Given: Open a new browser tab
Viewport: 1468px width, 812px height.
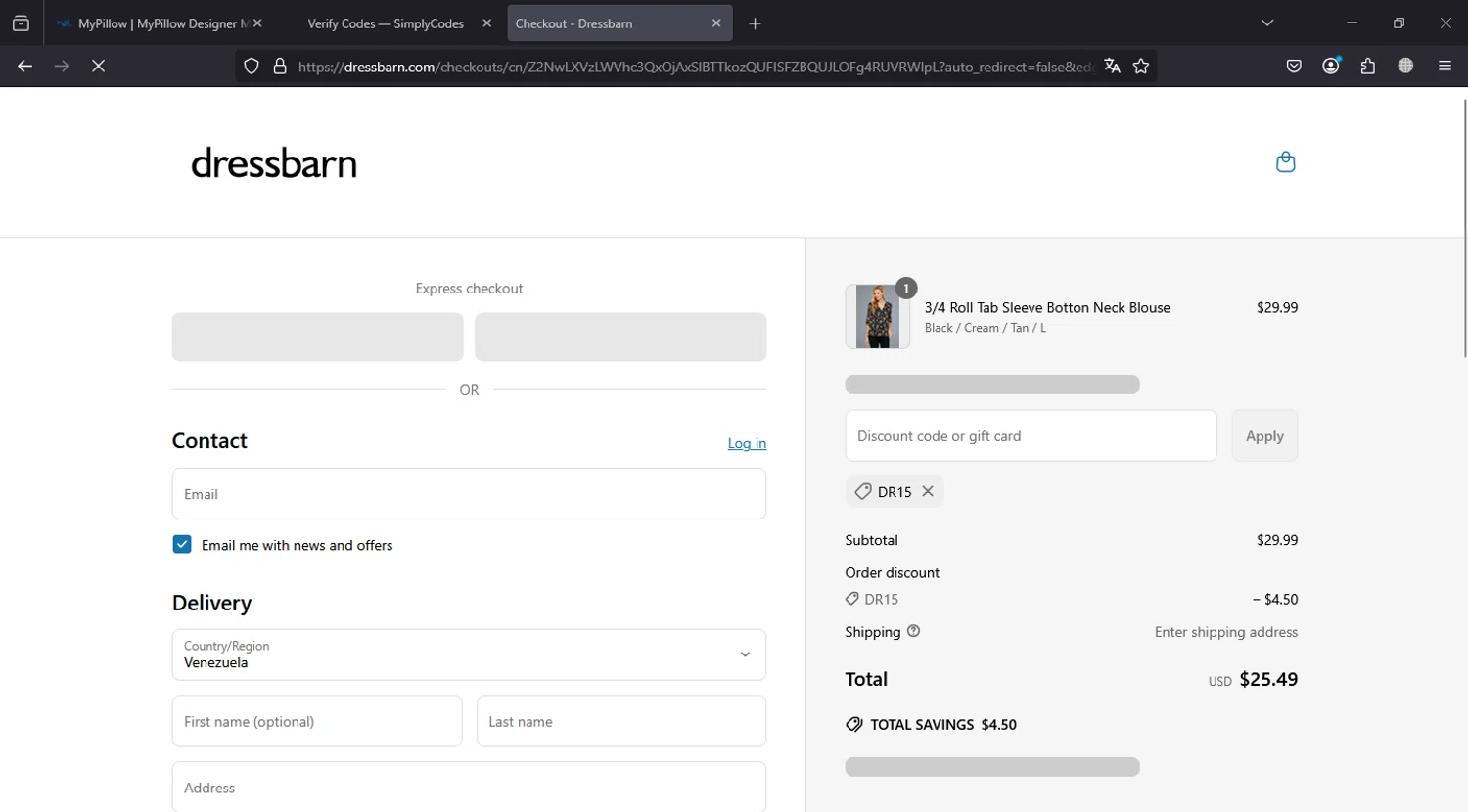Looking at the screenshot, I should (755, 23).
